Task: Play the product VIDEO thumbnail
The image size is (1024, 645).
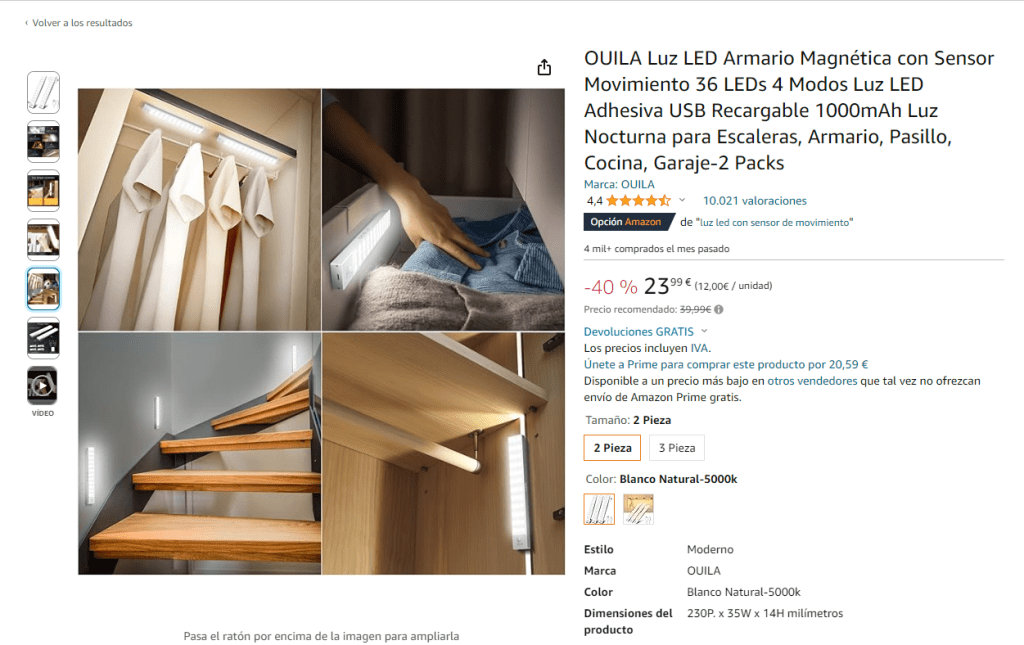Action: 42,386
